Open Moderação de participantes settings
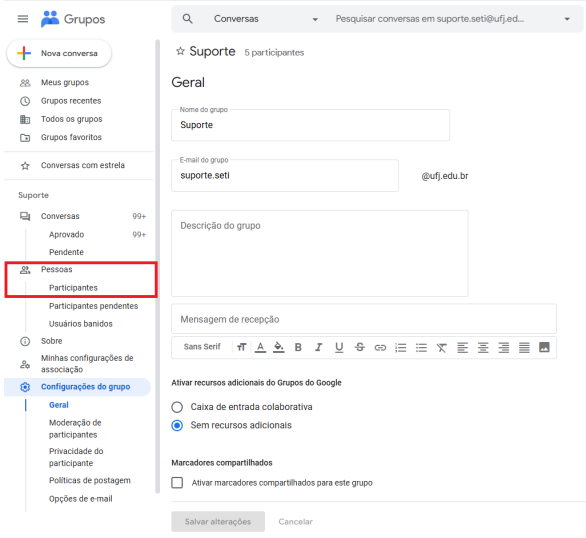Viewport: 586px width, 538px height. (75, 429)
